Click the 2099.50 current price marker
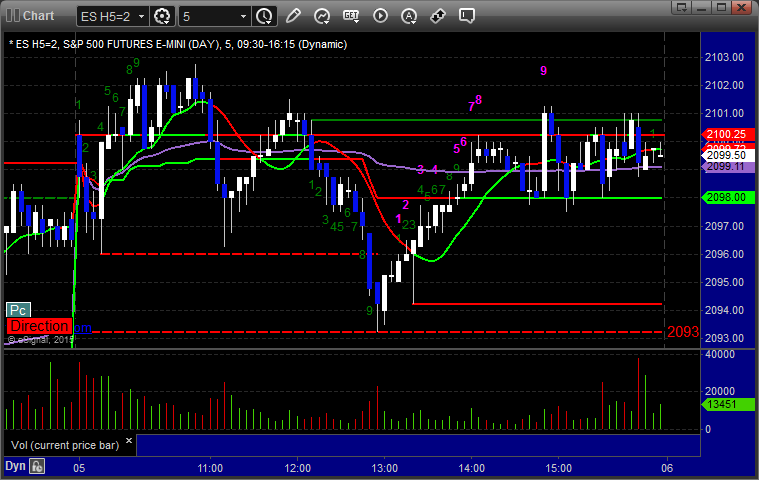 click(x=728, y=155)
